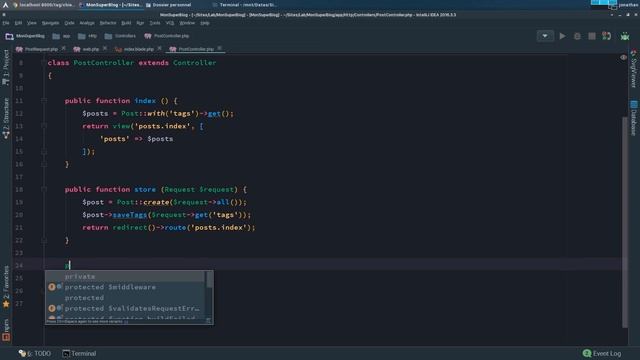Open the Refactor menu
The height and width of the screenshot is (360, 640).
pos(108,23)
